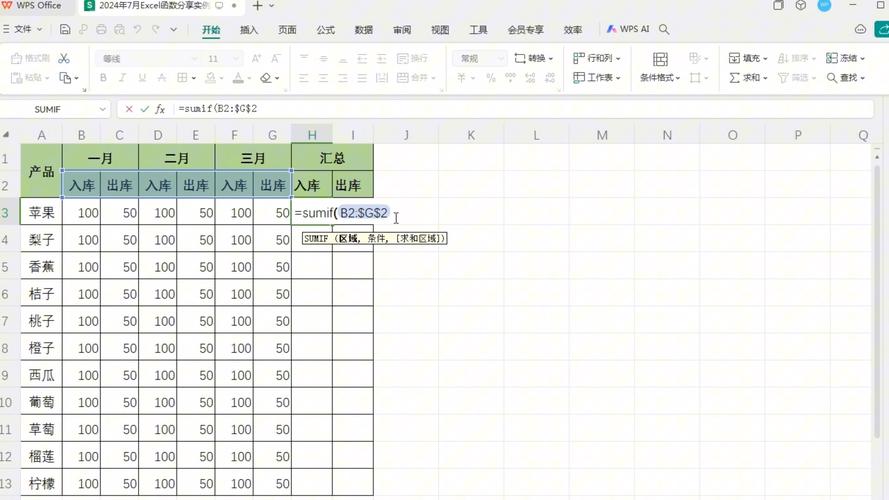The width and height of the screenshot is (889, 500).
Task: Open the number format 常规 dropdown
Action: 500,58
